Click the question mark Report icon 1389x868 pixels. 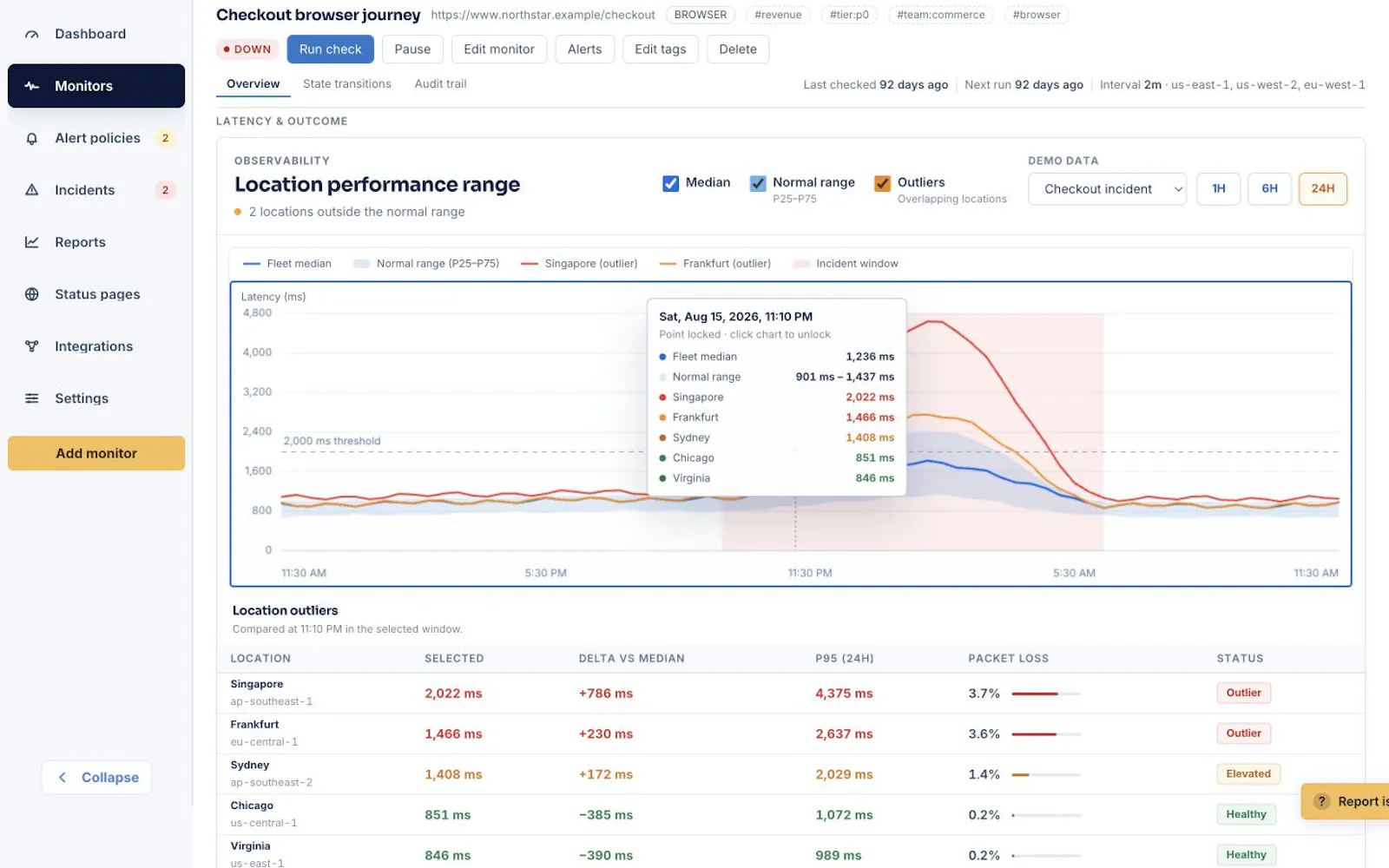tap(1321, 801)
